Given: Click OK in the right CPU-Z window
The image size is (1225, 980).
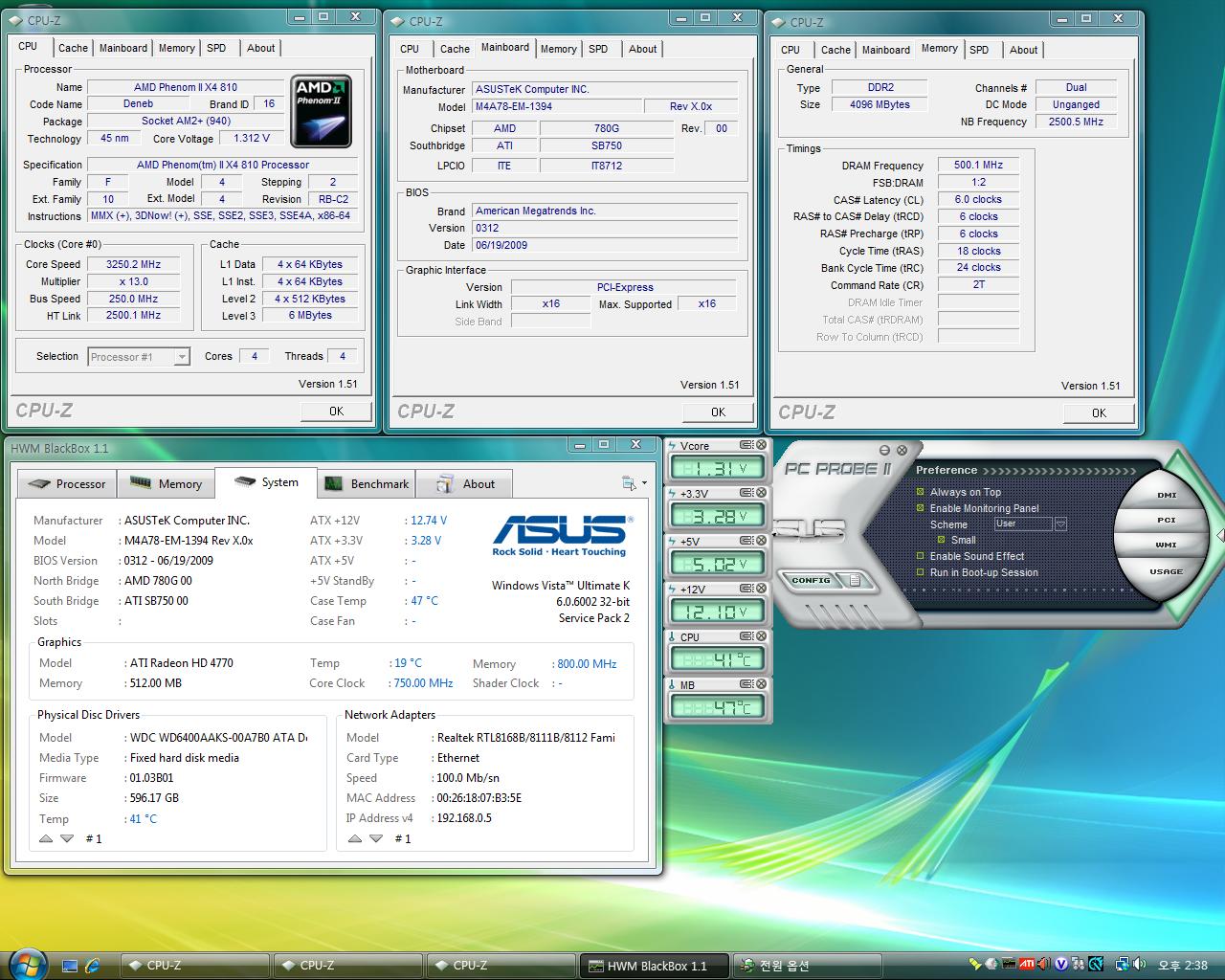Looking at the screenshot, I should coord(1099,413).
